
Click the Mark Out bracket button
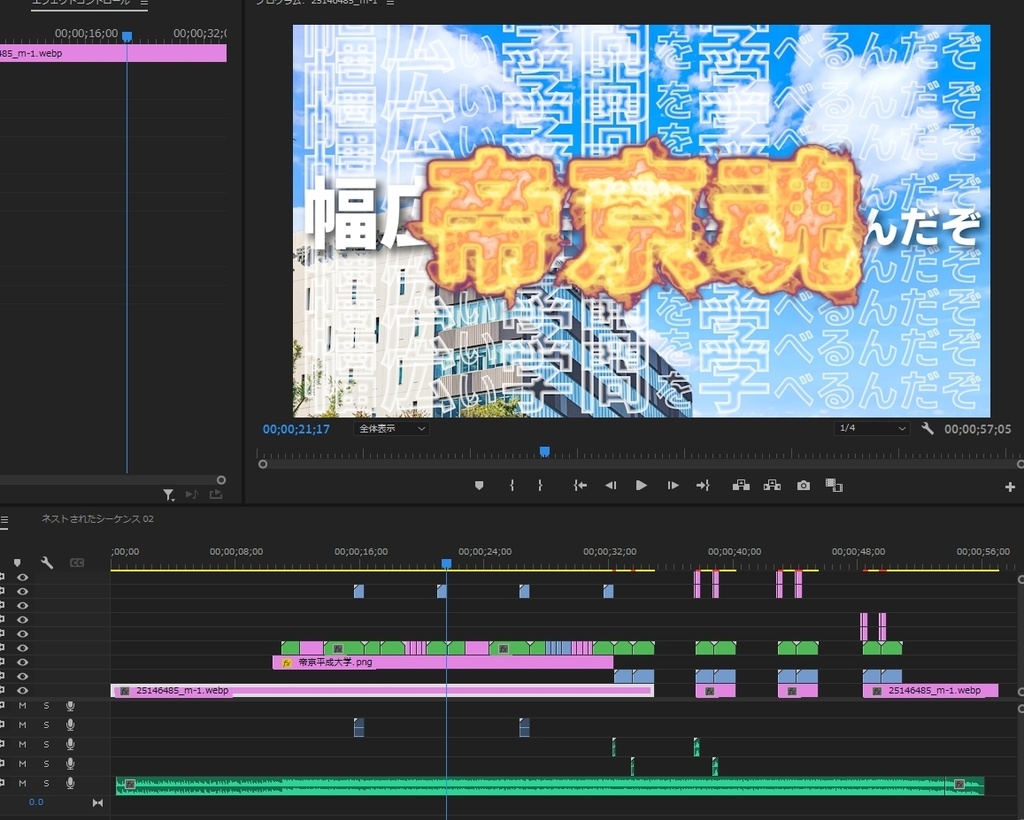(540, 485)
